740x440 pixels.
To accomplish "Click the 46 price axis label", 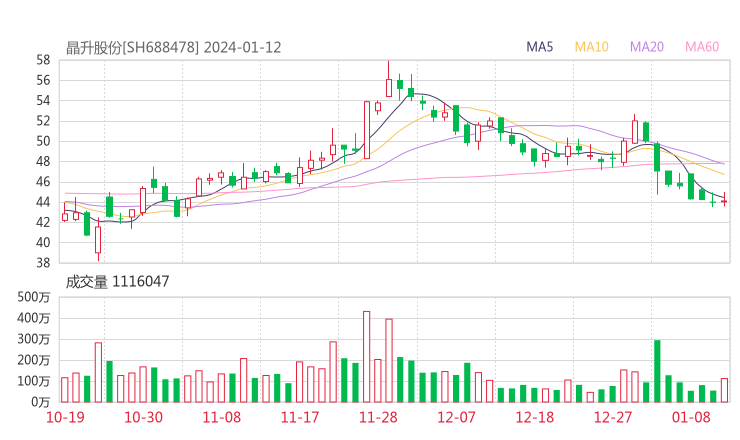I will click(43, 182).
